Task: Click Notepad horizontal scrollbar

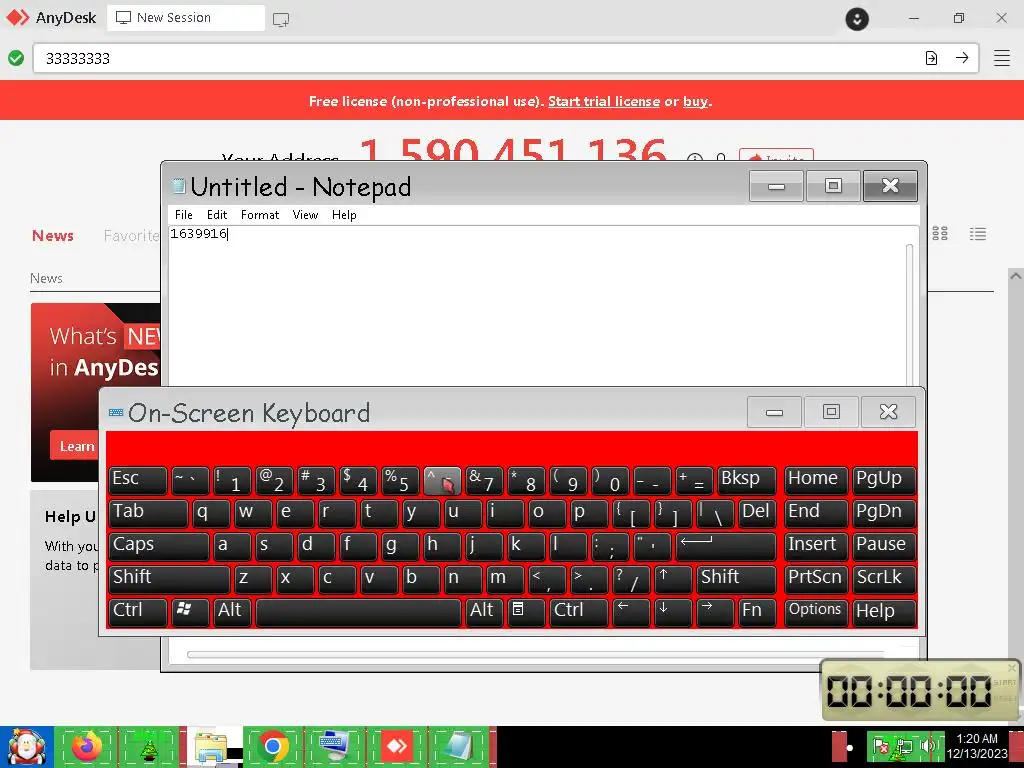Action: (x=536, y=654)
